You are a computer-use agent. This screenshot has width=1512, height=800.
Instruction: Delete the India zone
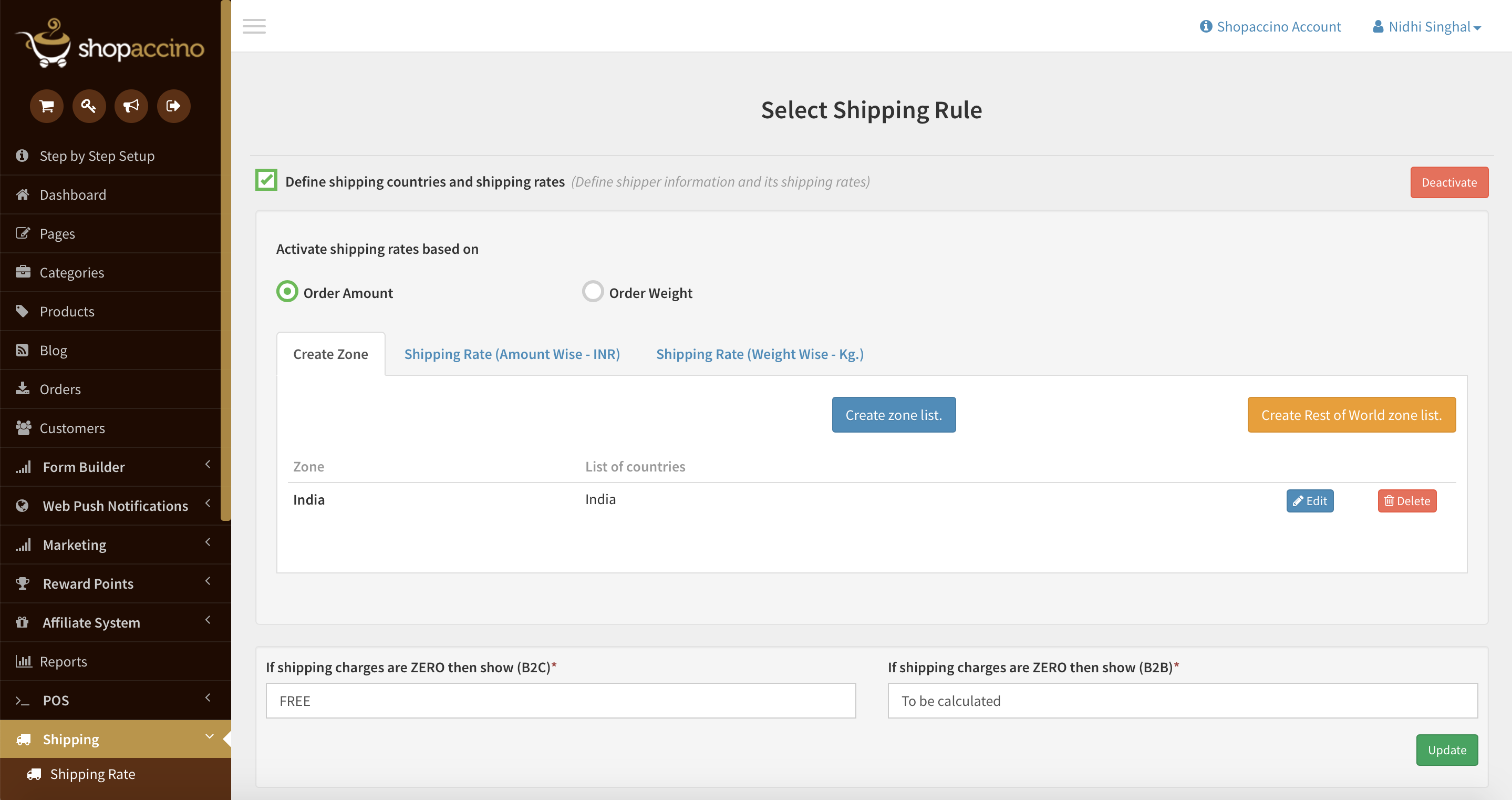1407,501
